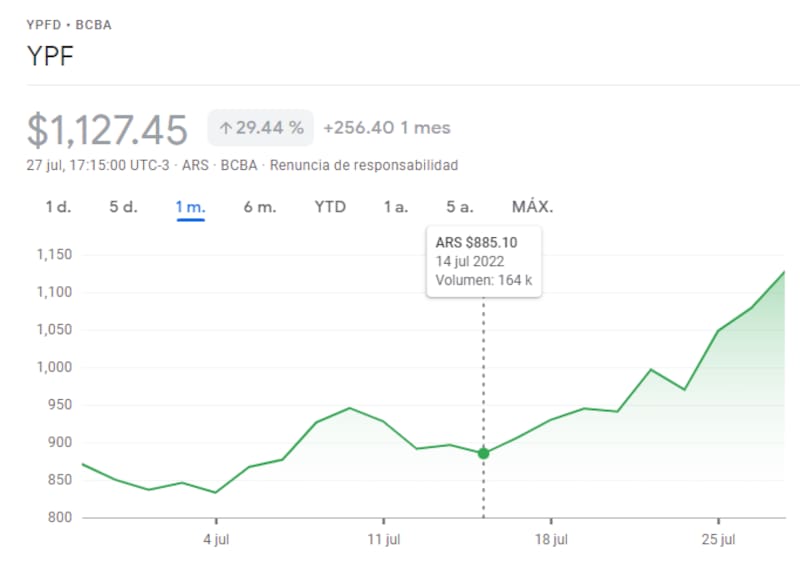Switch chart to 1 a. range
800x562 pixels.
coord(396,207)
